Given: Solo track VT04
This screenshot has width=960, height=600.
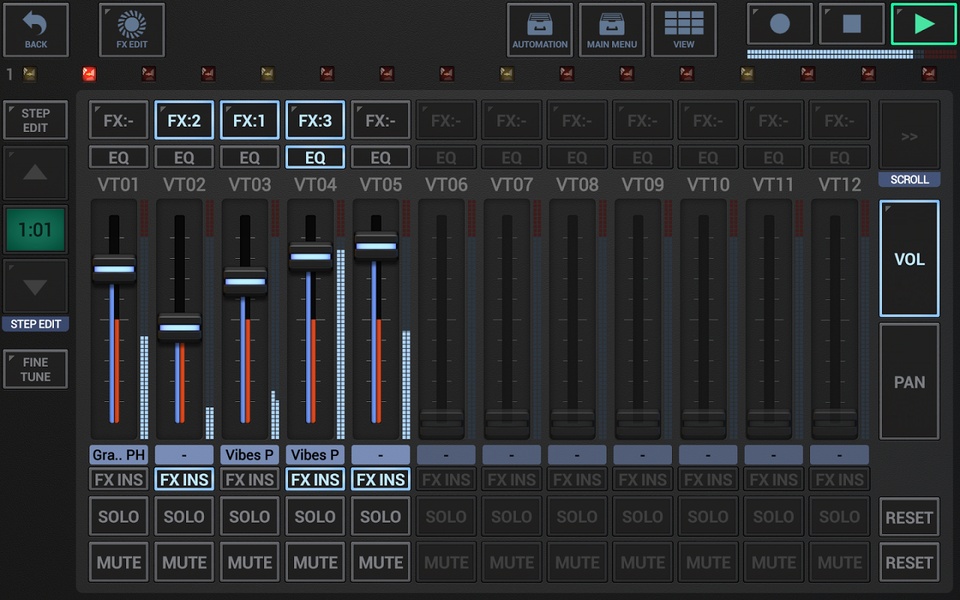Looking at the screenshot, I should tap(315, 517).
